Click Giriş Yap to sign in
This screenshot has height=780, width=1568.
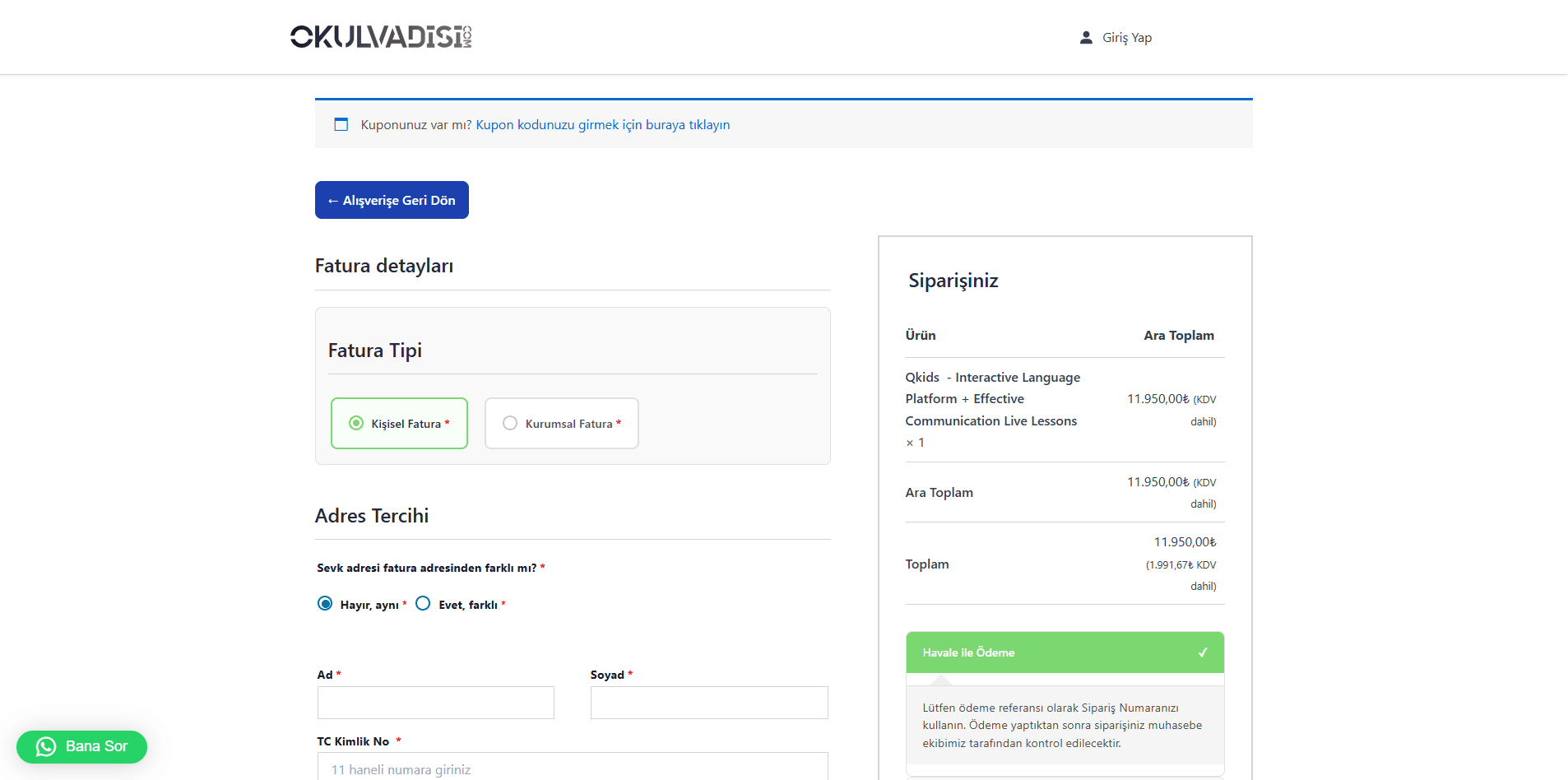(x=1126, y=36)
